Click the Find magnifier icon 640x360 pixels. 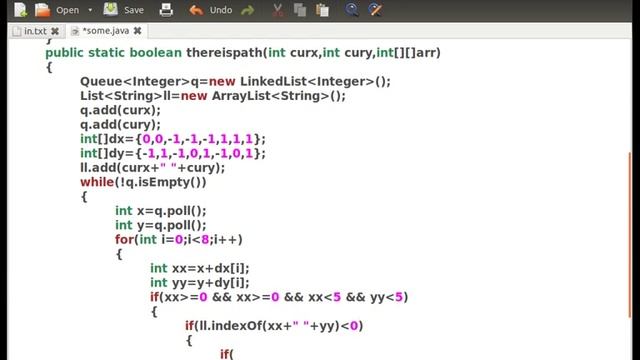point(351,9)
